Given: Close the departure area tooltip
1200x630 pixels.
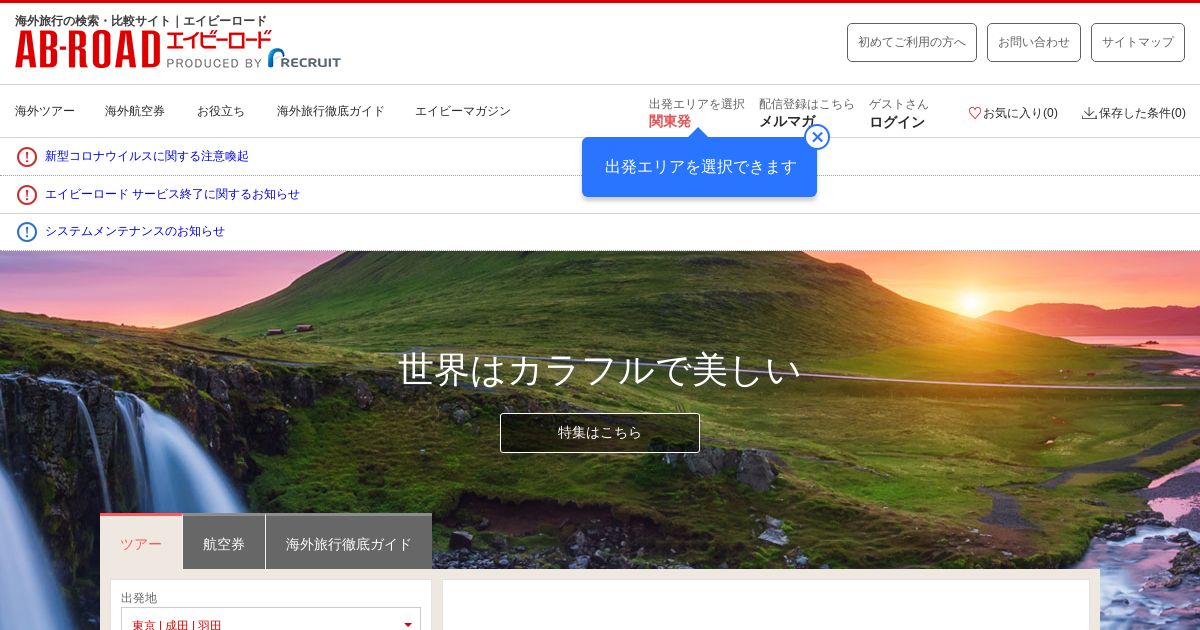Looking at the screenshot, I should (x=817, y=137).
